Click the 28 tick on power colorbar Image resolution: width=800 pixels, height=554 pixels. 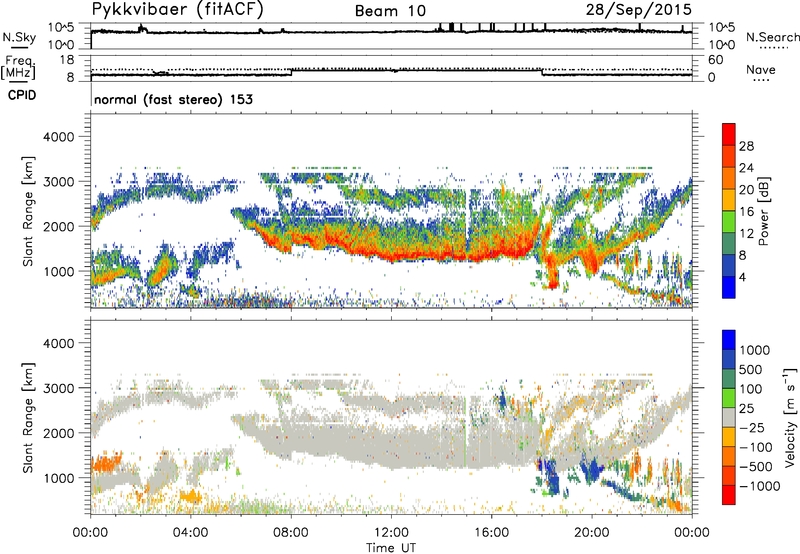pyautogui.click(x=746, y=146)
